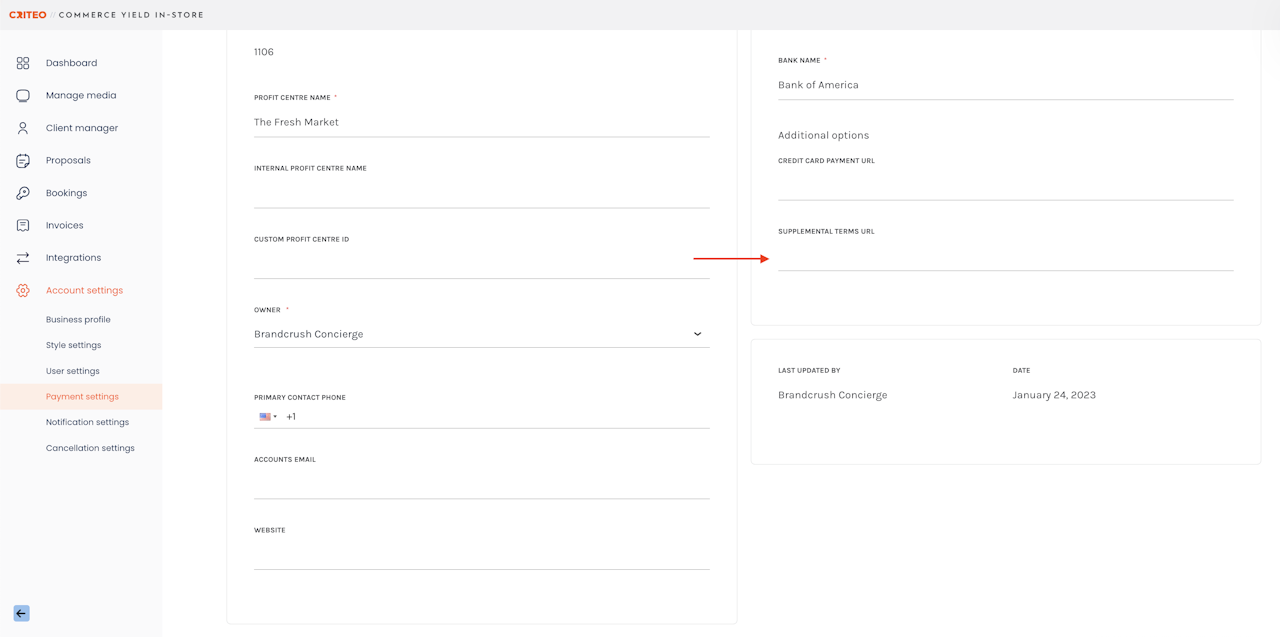
Task: Collapse sidebar with the back arrow button
Action: [21, 613]
